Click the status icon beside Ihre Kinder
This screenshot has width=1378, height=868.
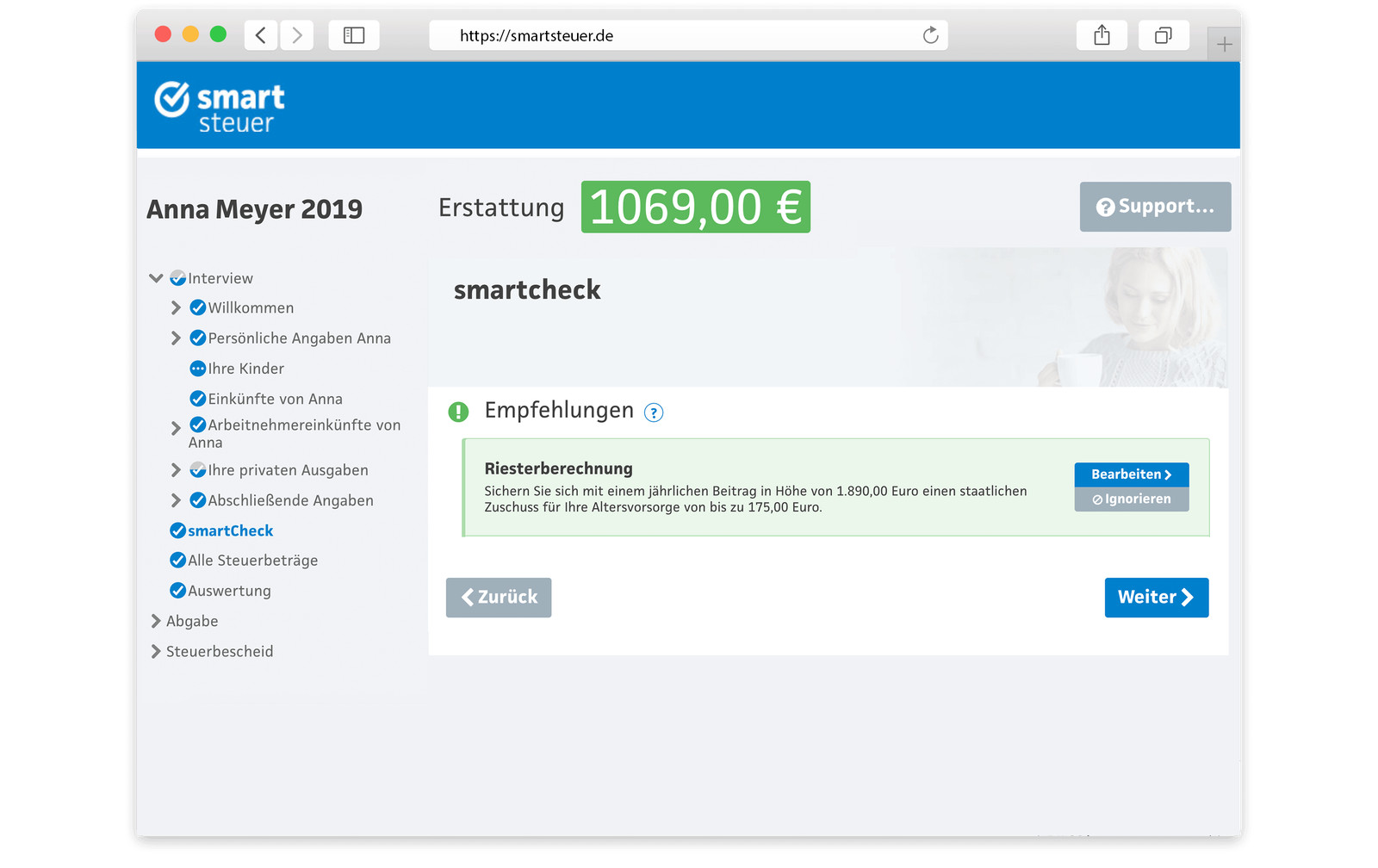pos(198,369)
